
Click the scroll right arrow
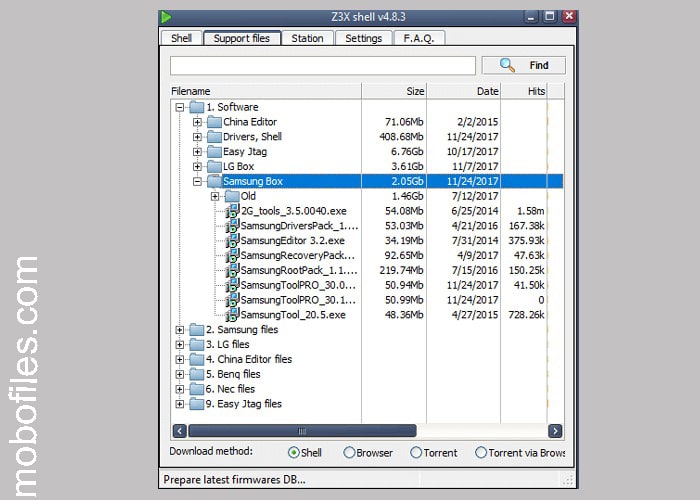click(555, 431)
